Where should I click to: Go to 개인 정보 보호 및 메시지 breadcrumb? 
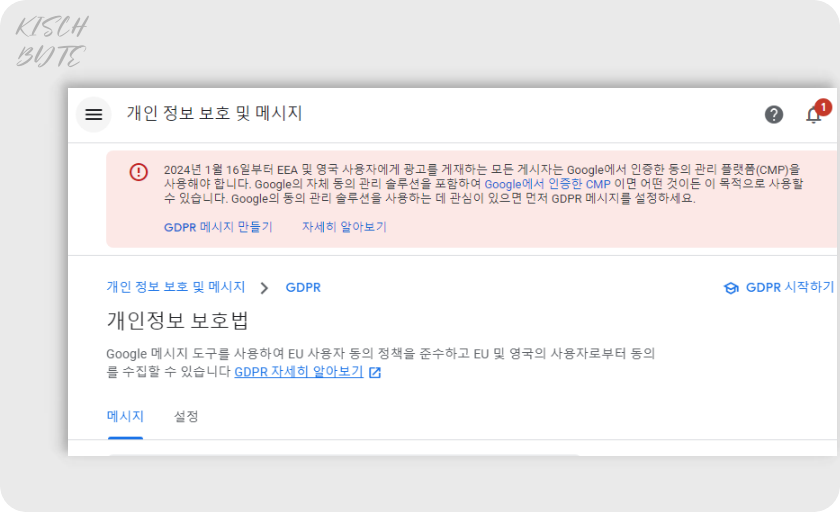point(176,287)
